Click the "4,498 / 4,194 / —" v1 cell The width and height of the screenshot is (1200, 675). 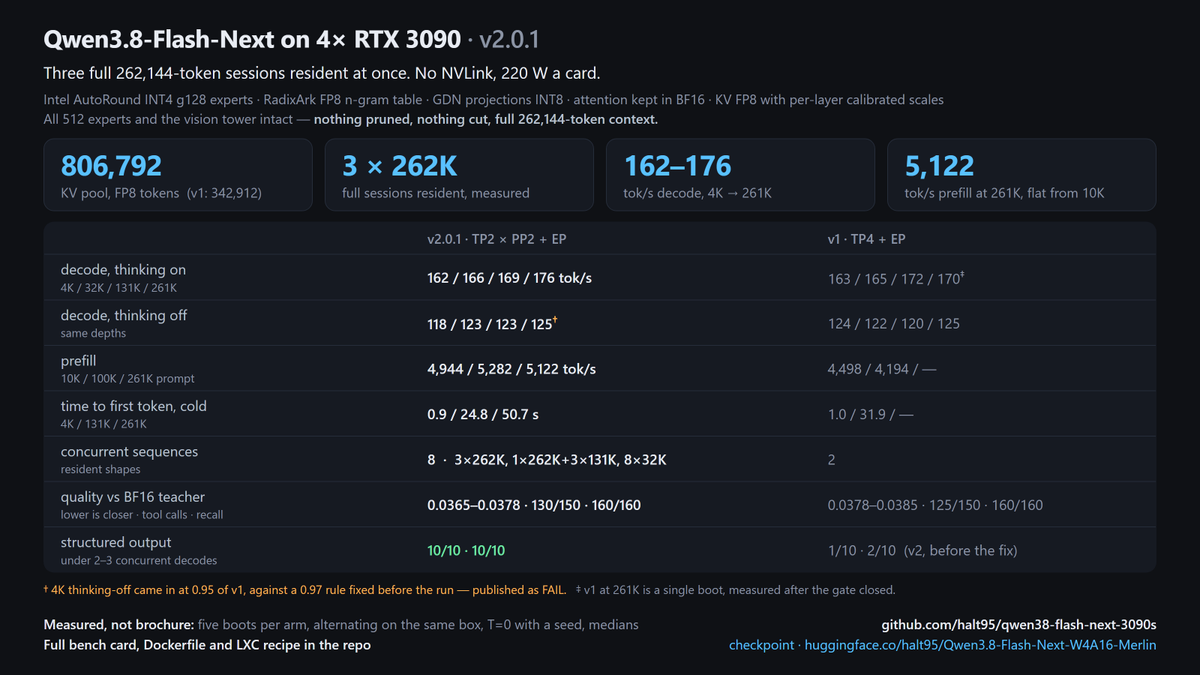coord(882,369)
